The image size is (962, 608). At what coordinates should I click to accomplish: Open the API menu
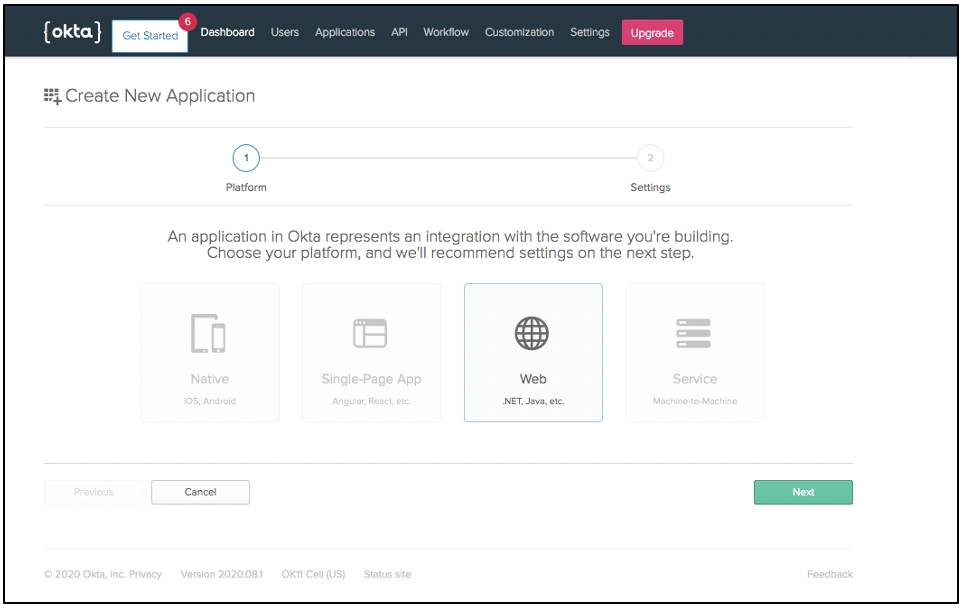pyautogui.click(x=399, y=32)
